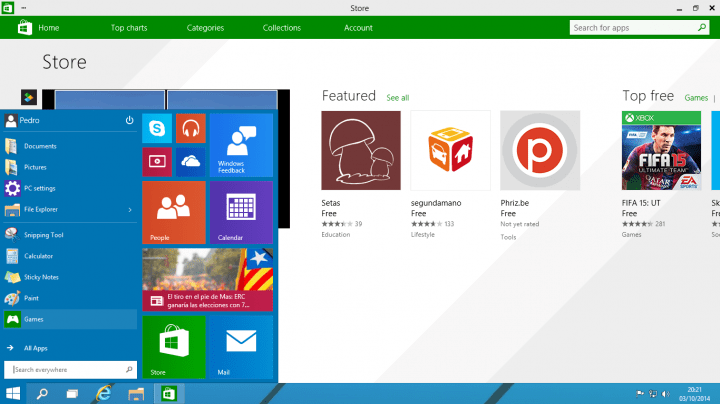This screenshot has height=404, width=720.
Task: Open Collections in Store
Action: (281, 28)
